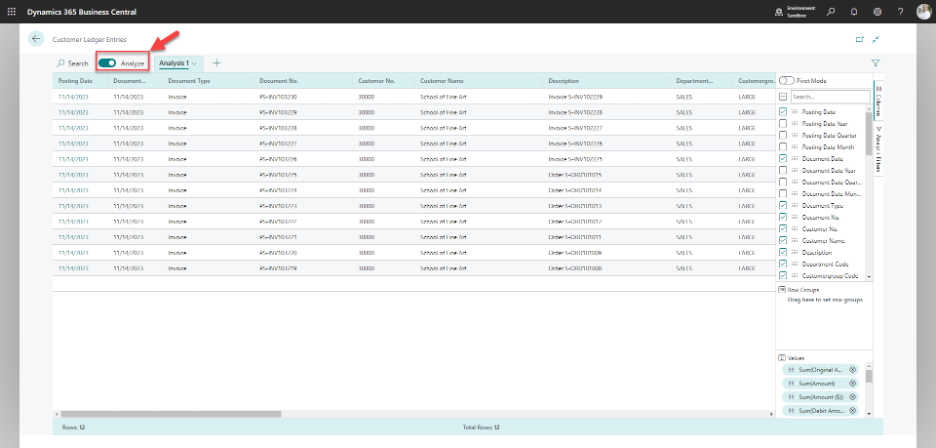
Task: Check the Posting Date Year checkbox
Action: coord(783,124)
